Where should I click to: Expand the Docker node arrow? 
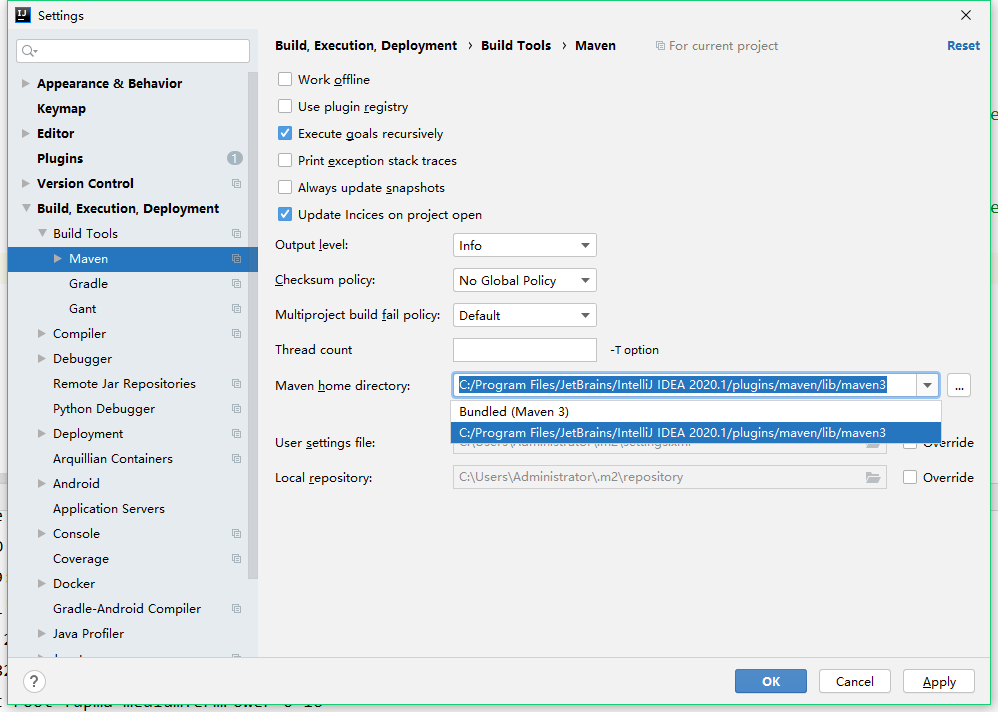[42, 583]
